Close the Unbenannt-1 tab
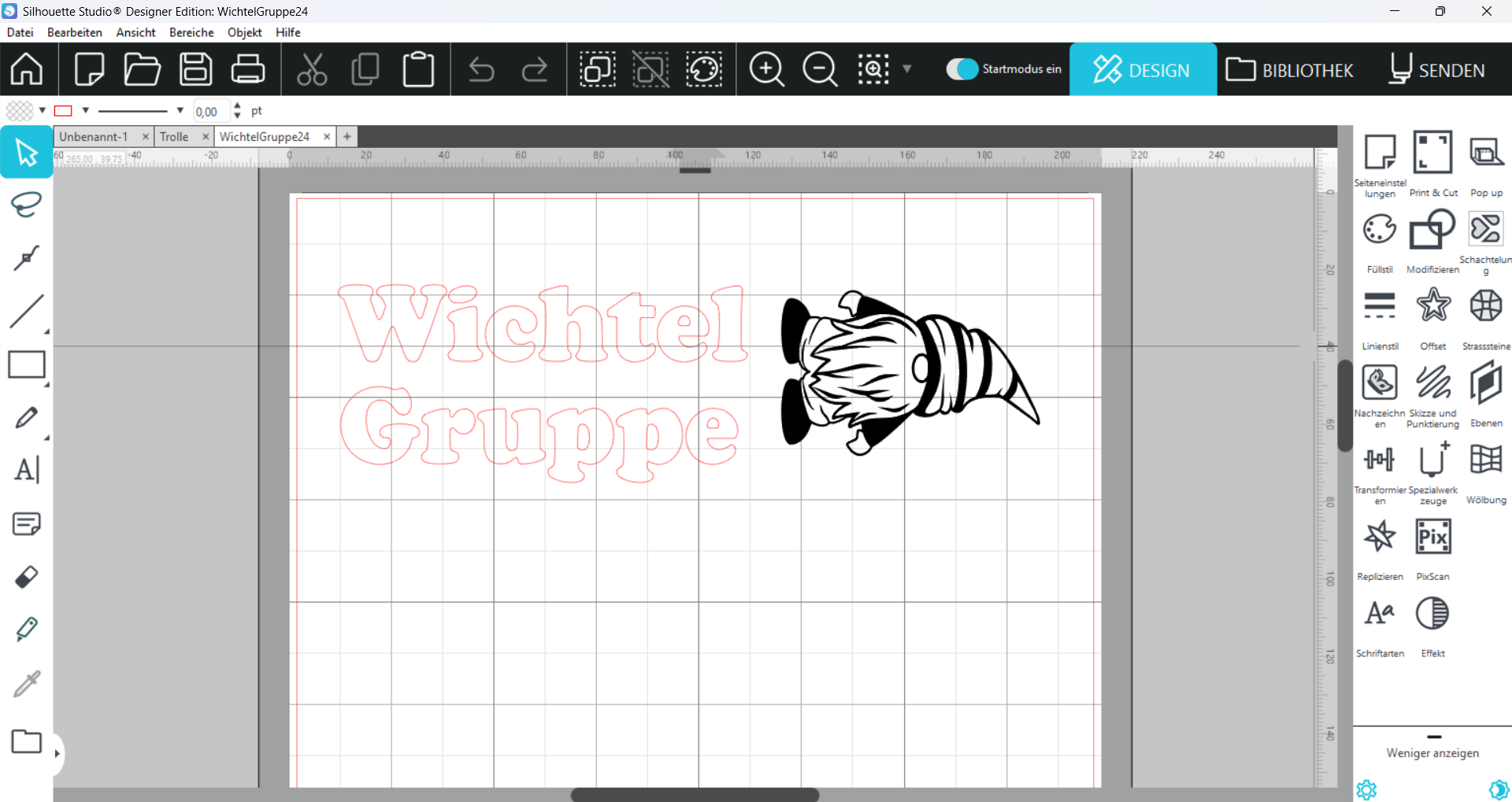The image size is (1512, 802). coord(146,137)
